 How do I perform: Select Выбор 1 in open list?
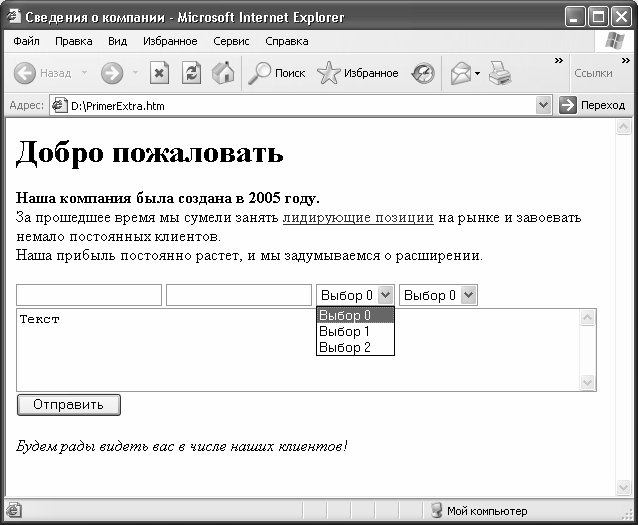355,331
